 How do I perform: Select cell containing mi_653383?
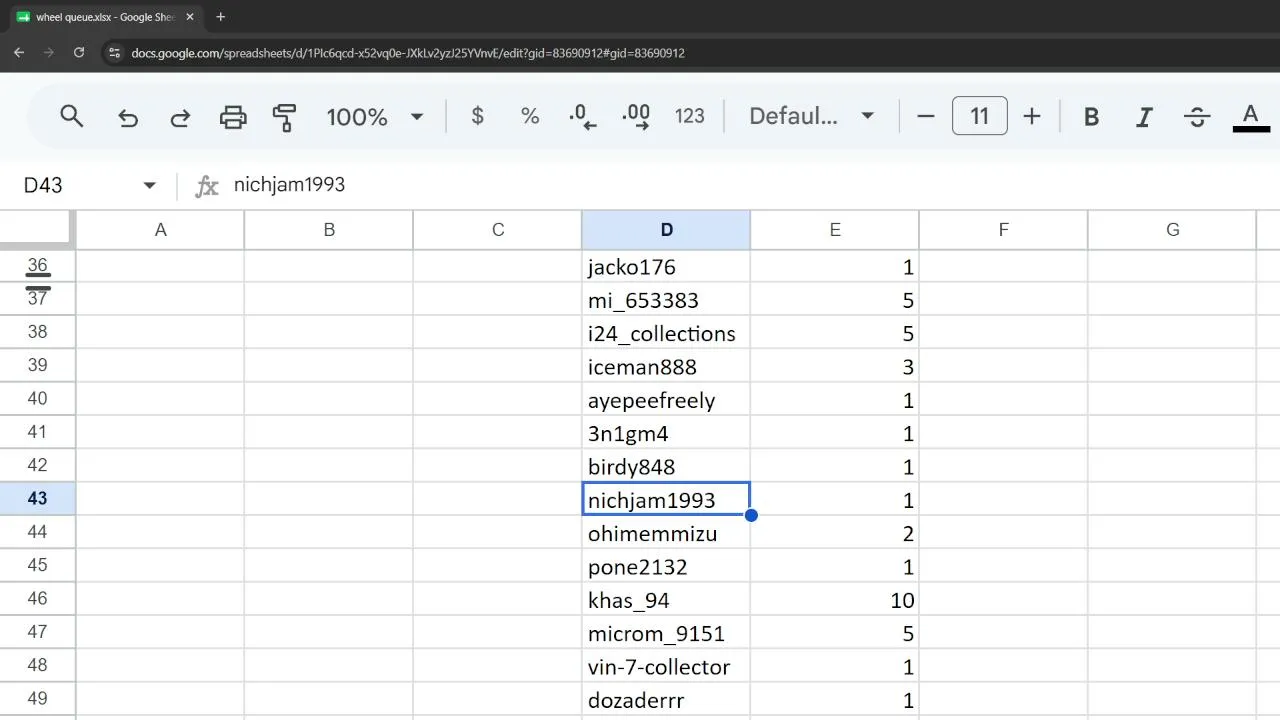click(x=666, y=300)
